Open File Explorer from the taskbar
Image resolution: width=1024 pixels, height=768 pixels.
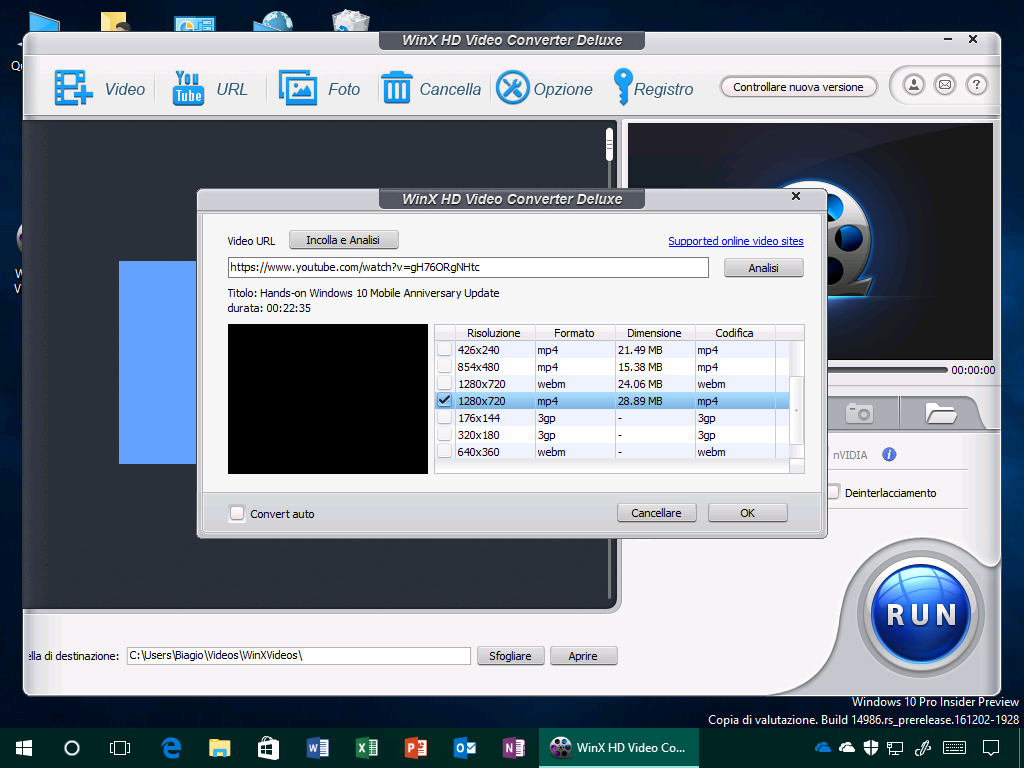click(219, 748)
